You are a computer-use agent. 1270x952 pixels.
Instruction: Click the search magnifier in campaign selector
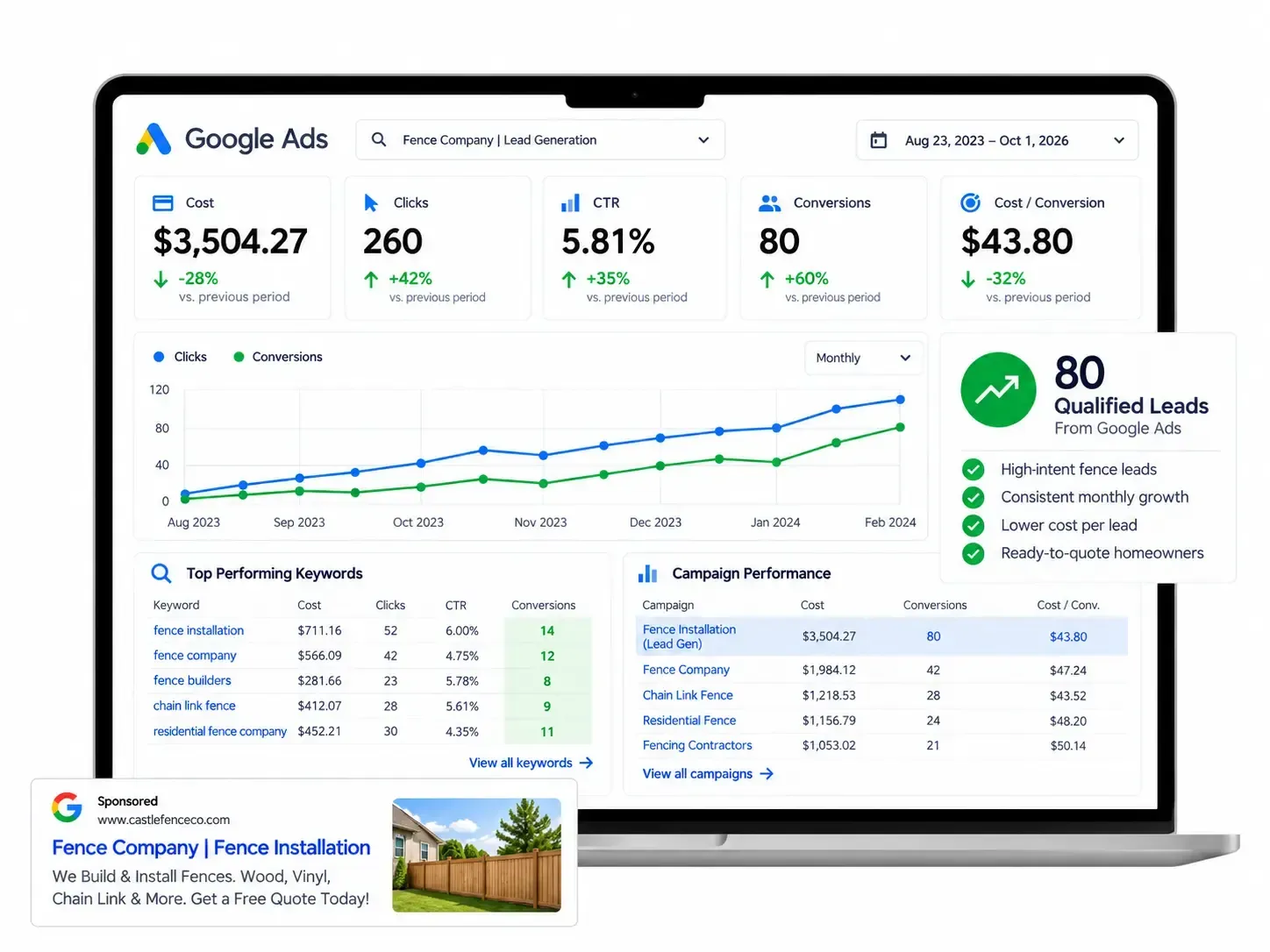[x=379, y=139]
